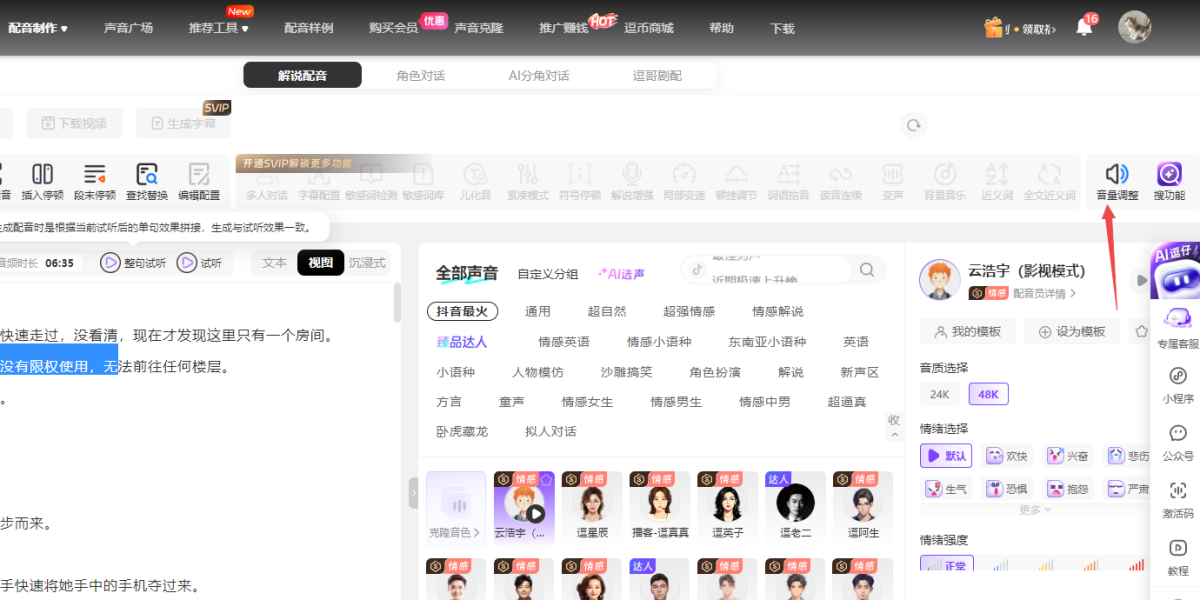Select the 段末停顿 paragraph pause tool

pos(95,181)
